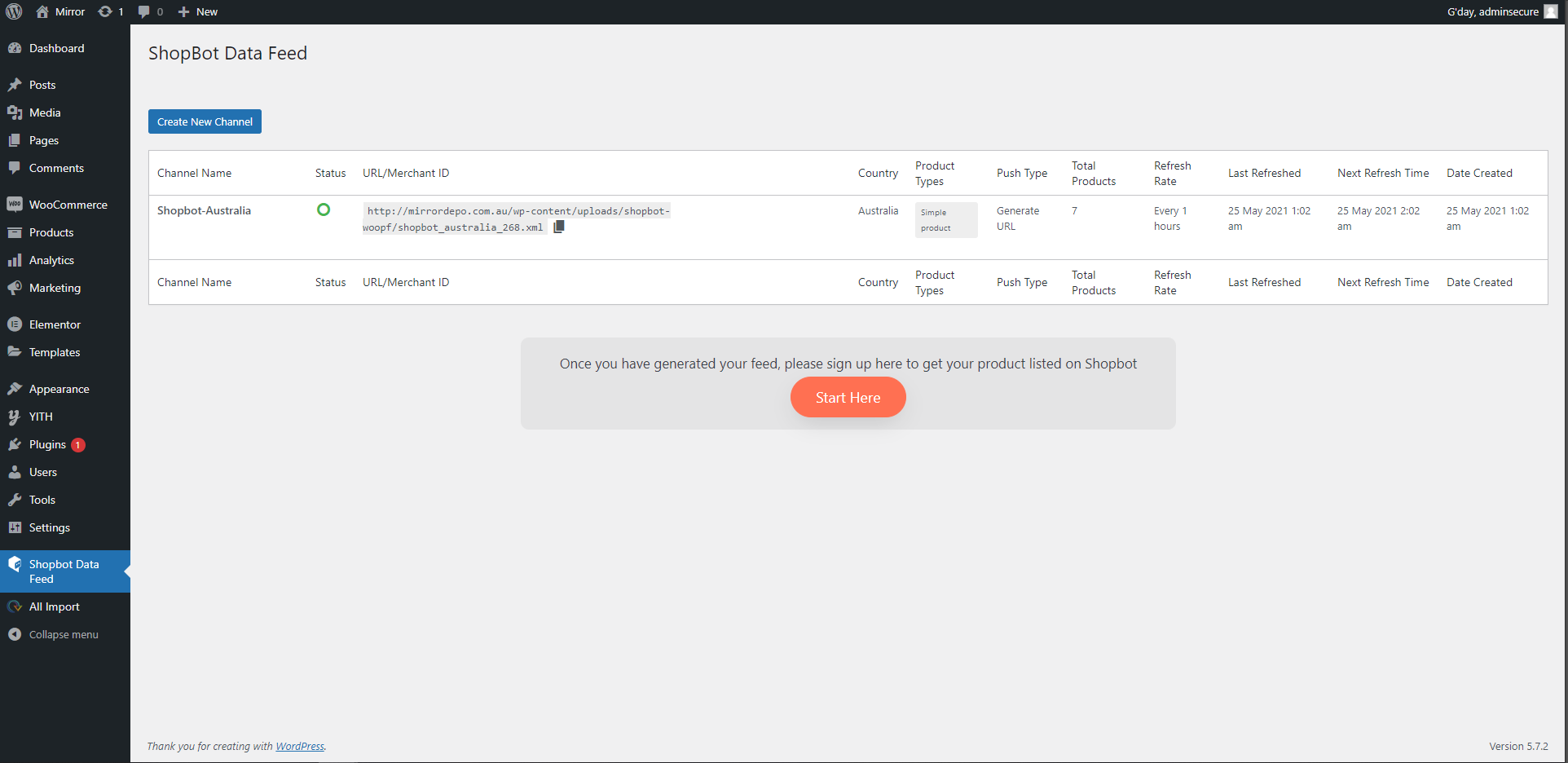Click the Start Here button
The height and width of the screenshot is (763, 1568).
pos(848,397)
